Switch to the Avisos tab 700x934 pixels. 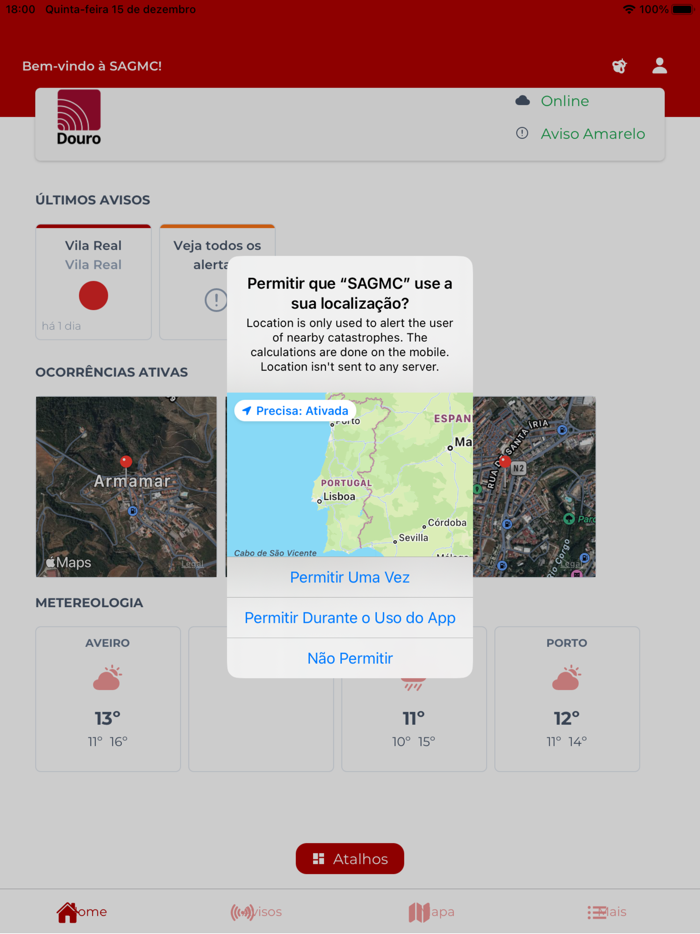click(x=256, y=911)
